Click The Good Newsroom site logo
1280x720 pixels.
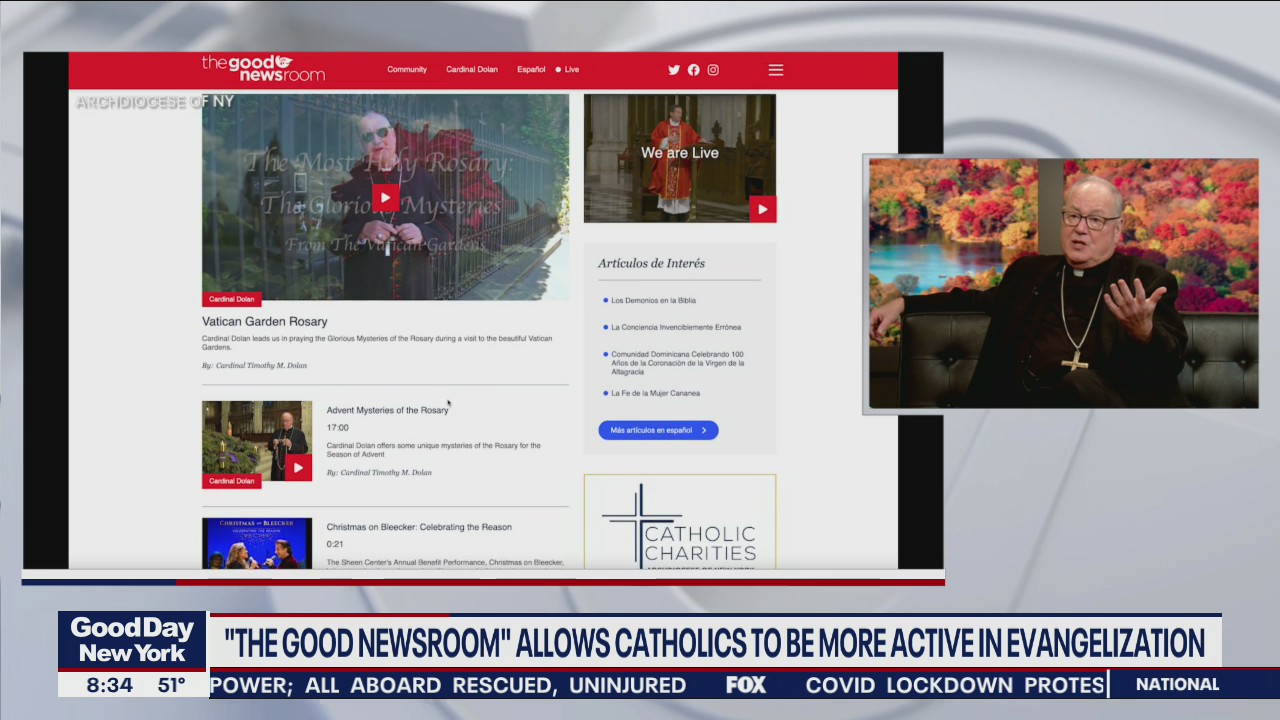click(x=262, y=68)
